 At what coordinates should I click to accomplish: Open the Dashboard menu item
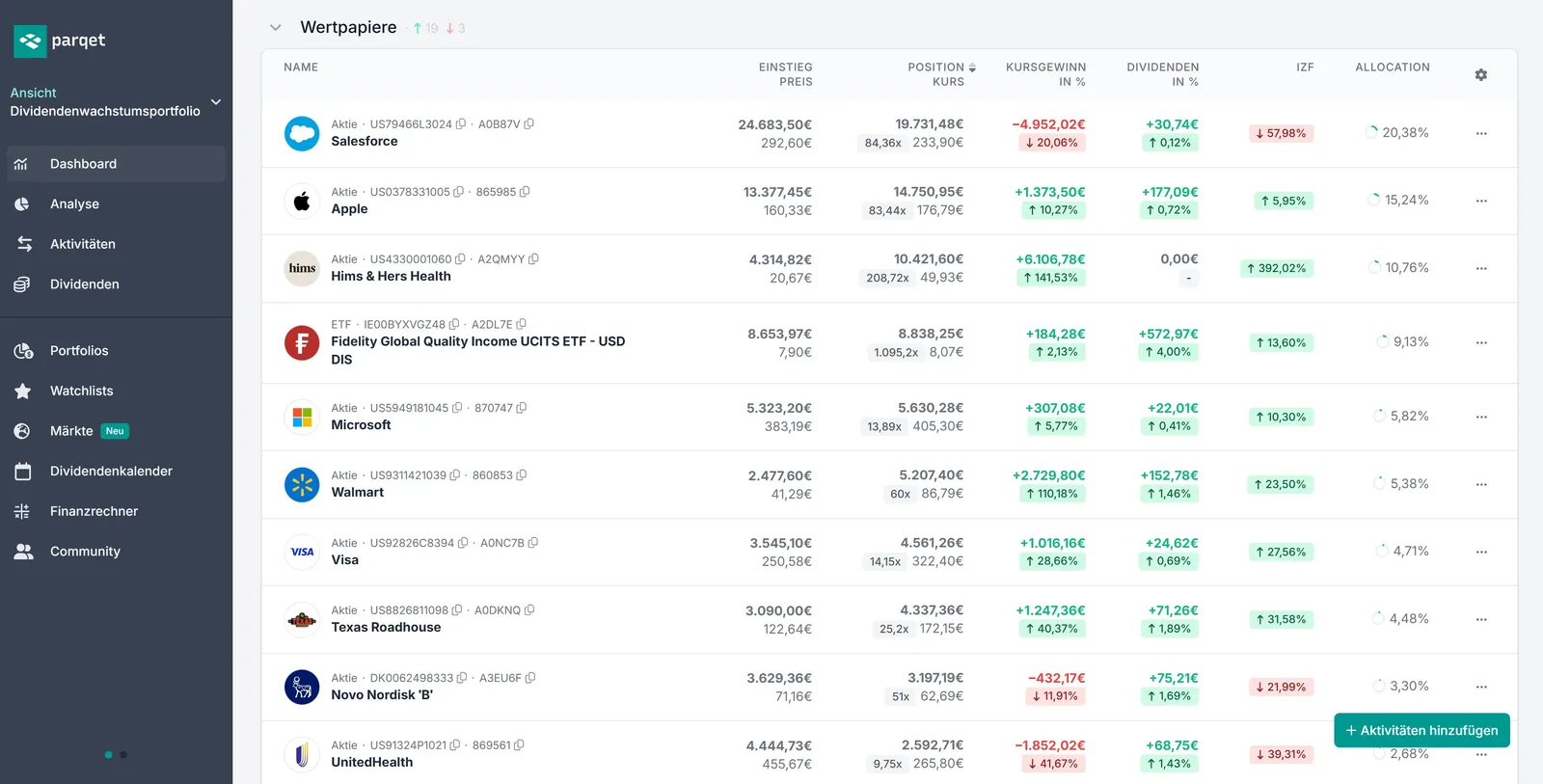[116, 164]
